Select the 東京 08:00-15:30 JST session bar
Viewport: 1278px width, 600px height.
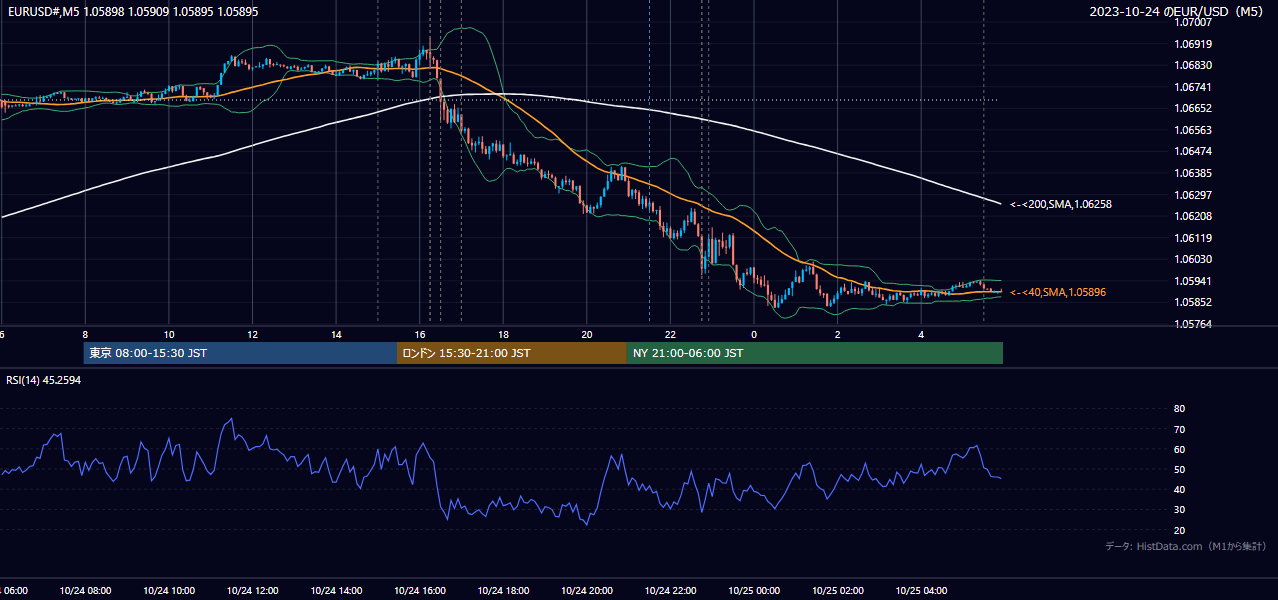click(x=240, y=353)
